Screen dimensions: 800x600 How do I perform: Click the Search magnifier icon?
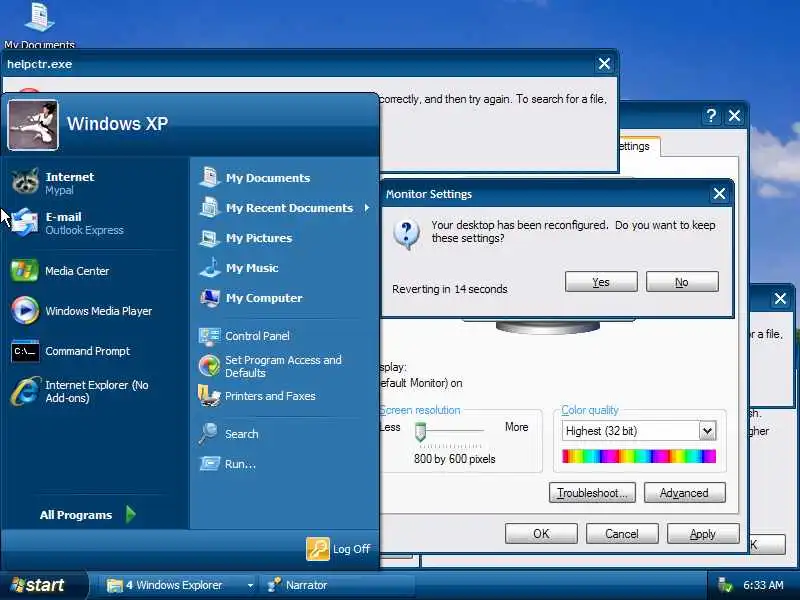pyautogui.click(x=209, y=434)
